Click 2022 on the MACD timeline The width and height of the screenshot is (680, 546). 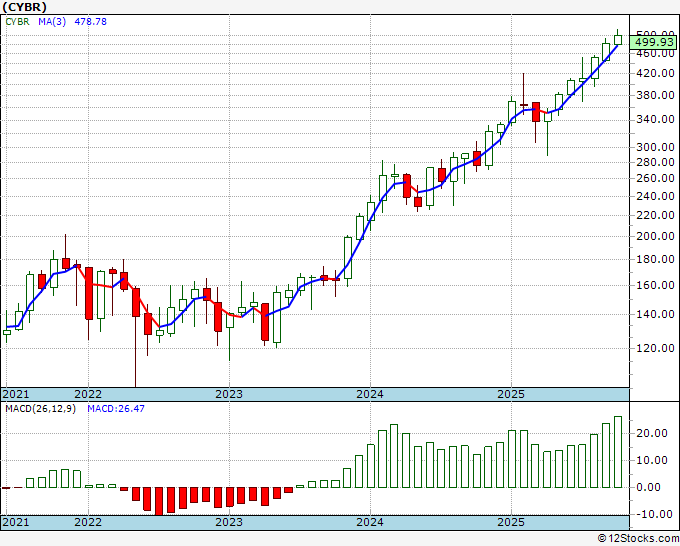[88, 522]
